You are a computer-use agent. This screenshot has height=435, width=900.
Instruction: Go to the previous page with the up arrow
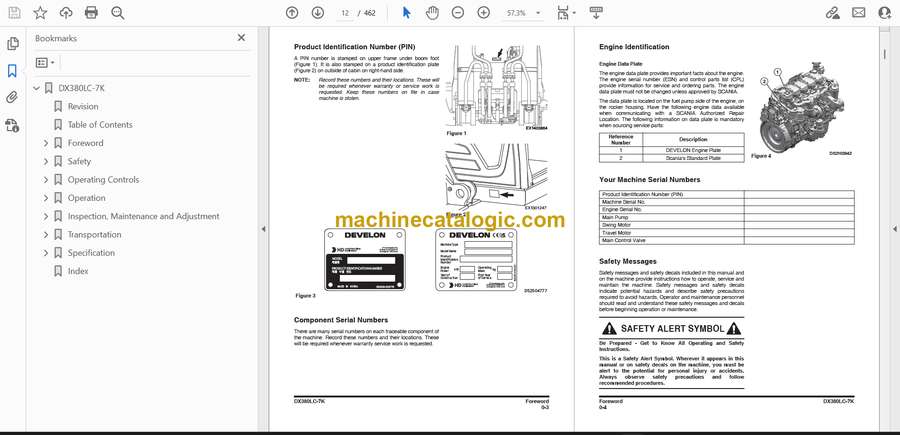point(292,13)
